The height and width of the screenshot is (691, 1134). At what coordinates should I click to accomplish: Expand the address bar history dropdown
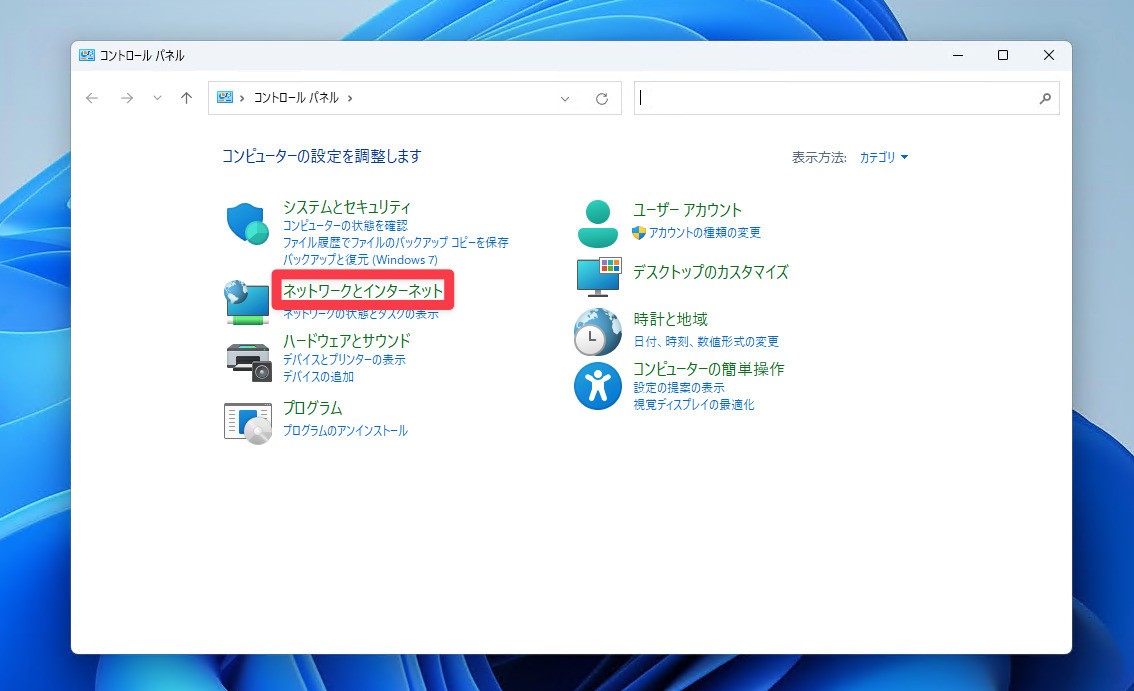(x=565, y=98)
